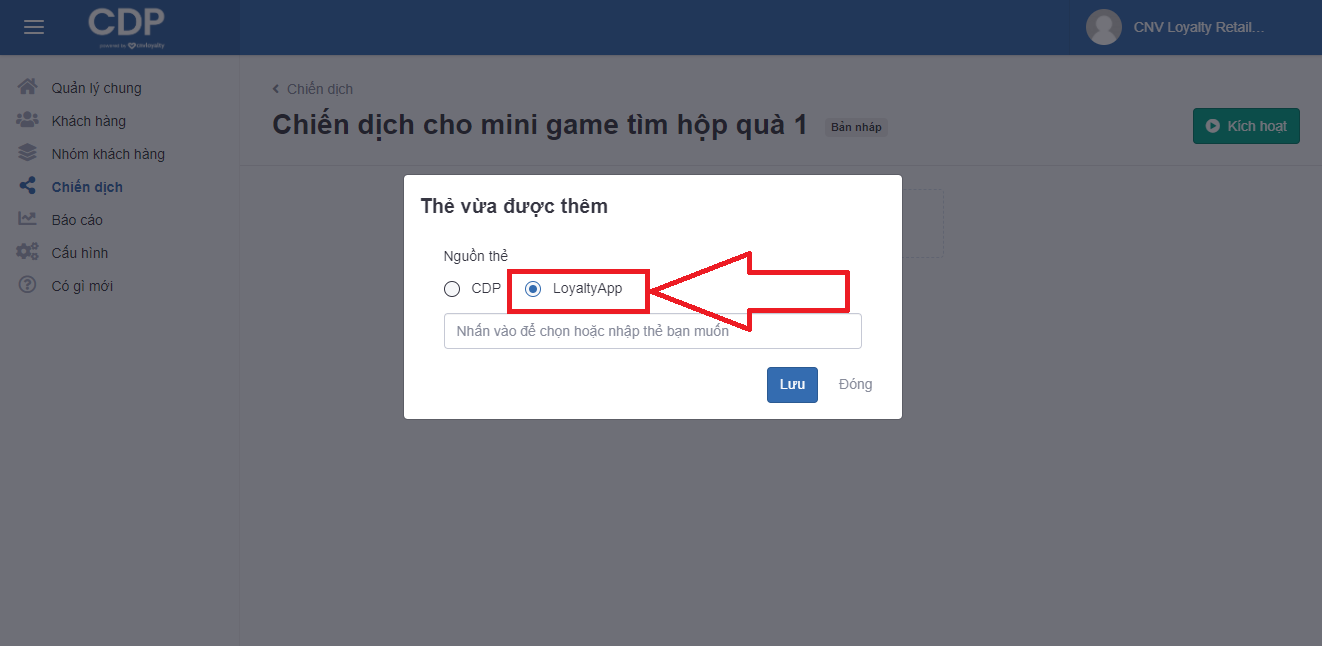Click the Đóng button
The height and width of the screenshot is (652, 1323).
click(855, 385)
